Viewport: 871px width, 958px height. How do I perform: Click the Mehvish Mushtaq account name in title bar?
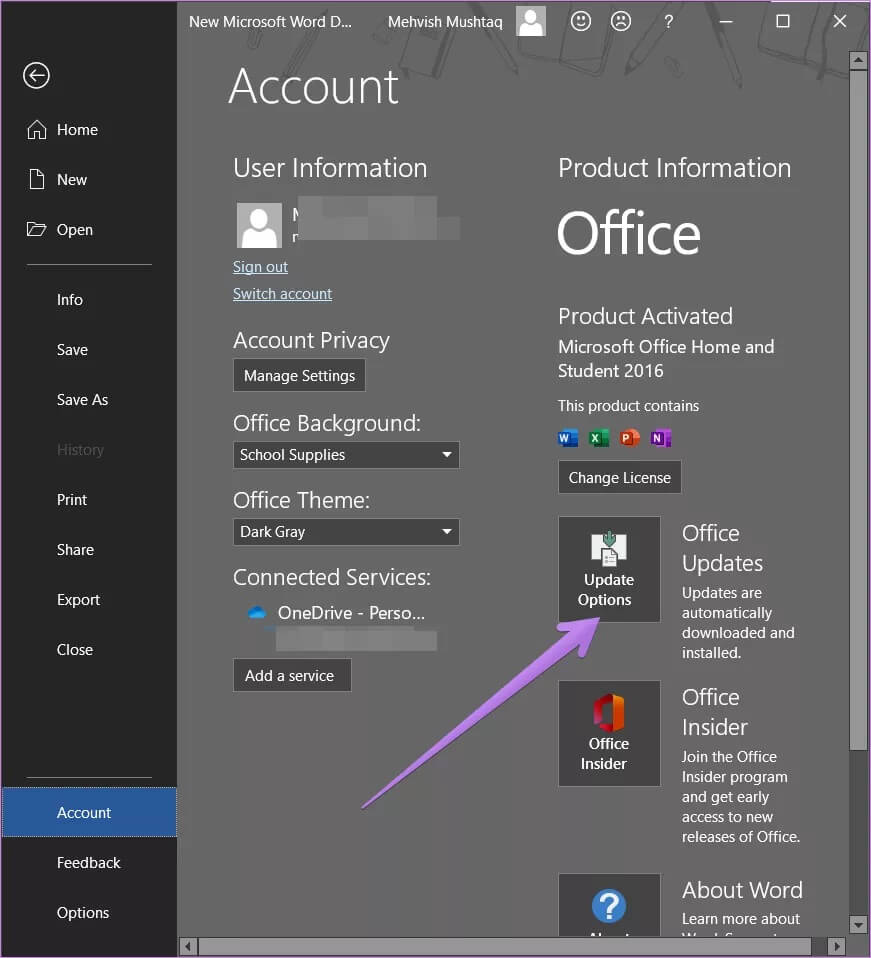445,22
